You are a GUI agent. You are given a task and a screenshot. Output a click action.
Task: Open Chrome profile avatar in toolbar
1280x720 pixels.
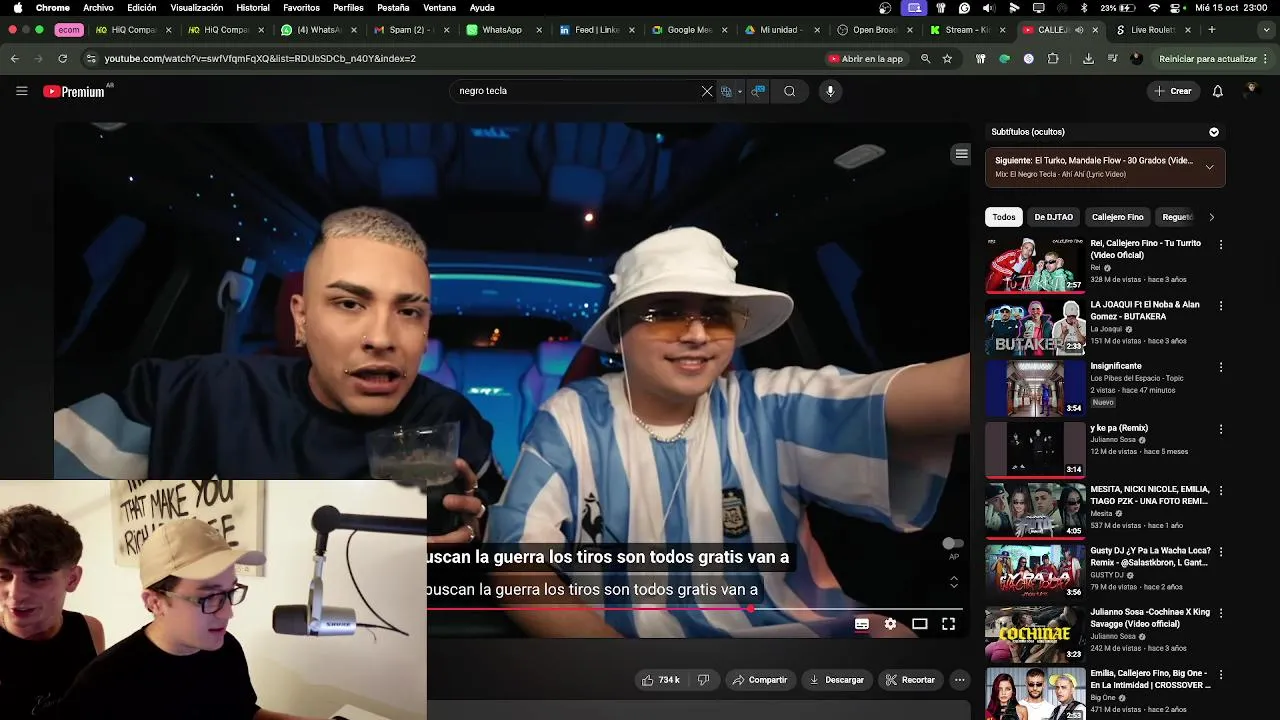coord(1136,59)
